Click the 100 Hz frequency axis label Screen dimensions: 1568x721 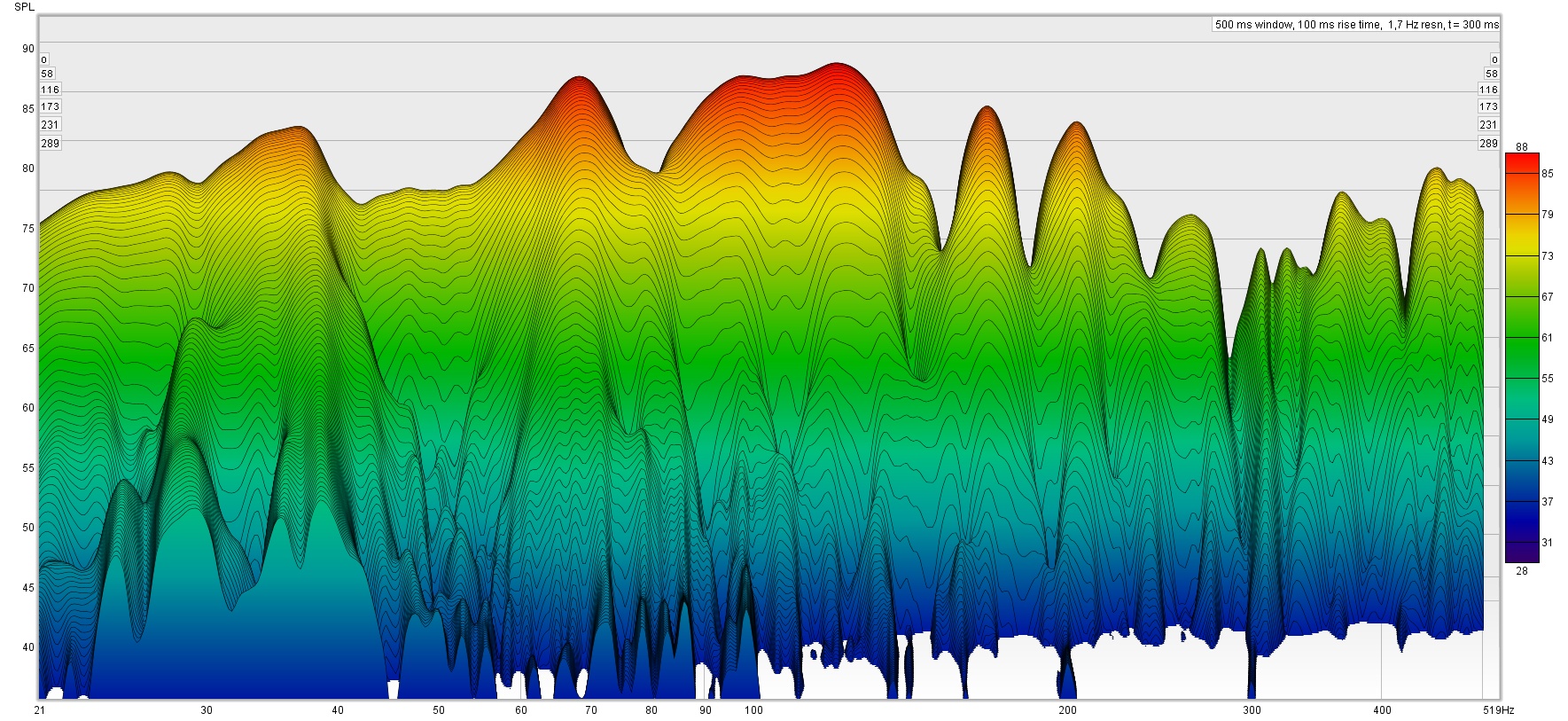pos(753,710)
